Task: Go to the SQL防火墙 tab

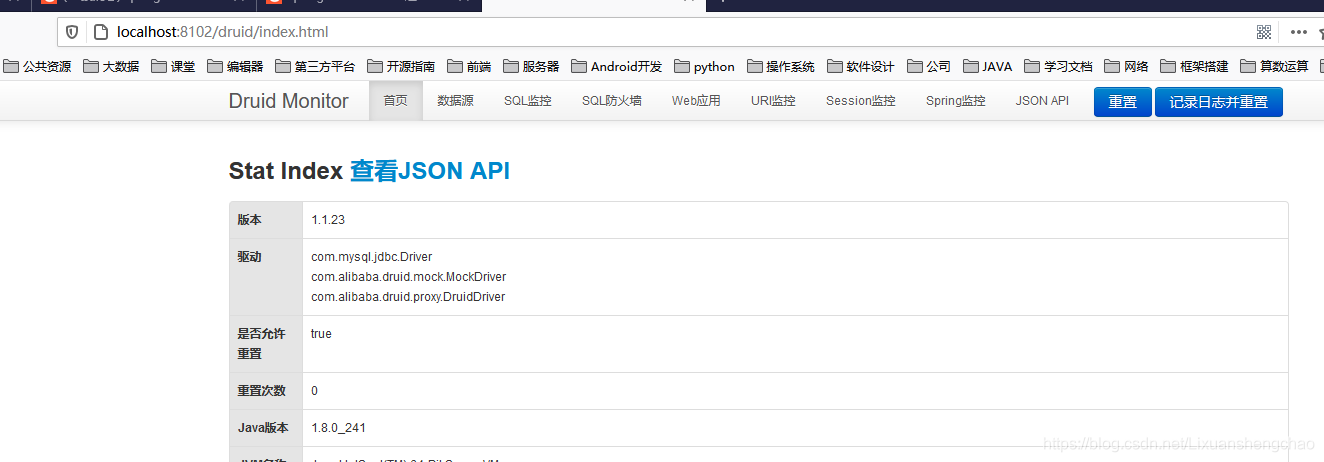Action: [x=612, y=101]
